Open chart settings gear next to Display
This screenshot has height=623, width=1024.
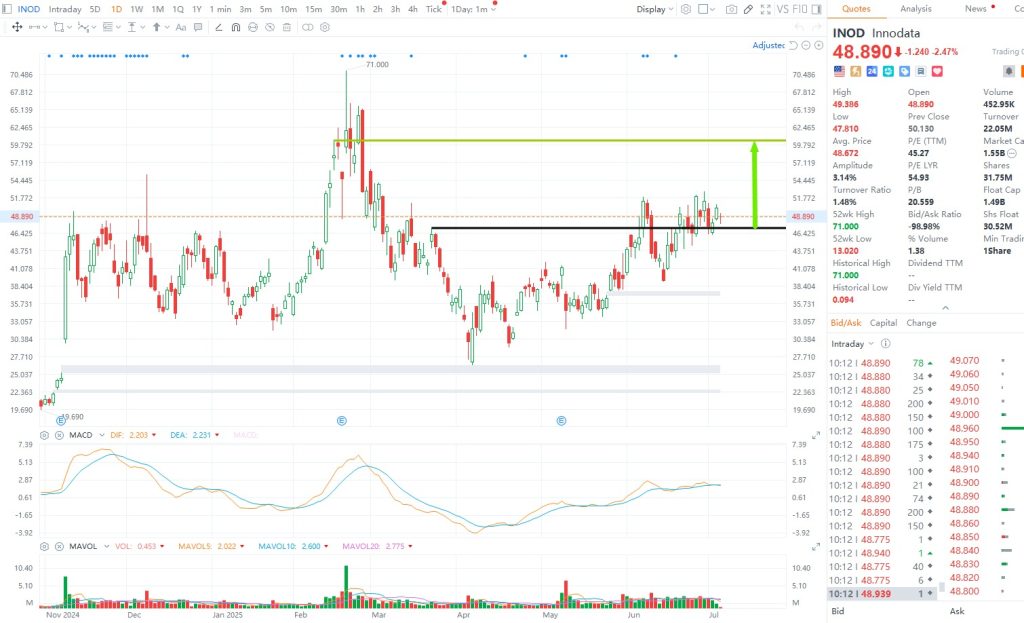point(685,9)
